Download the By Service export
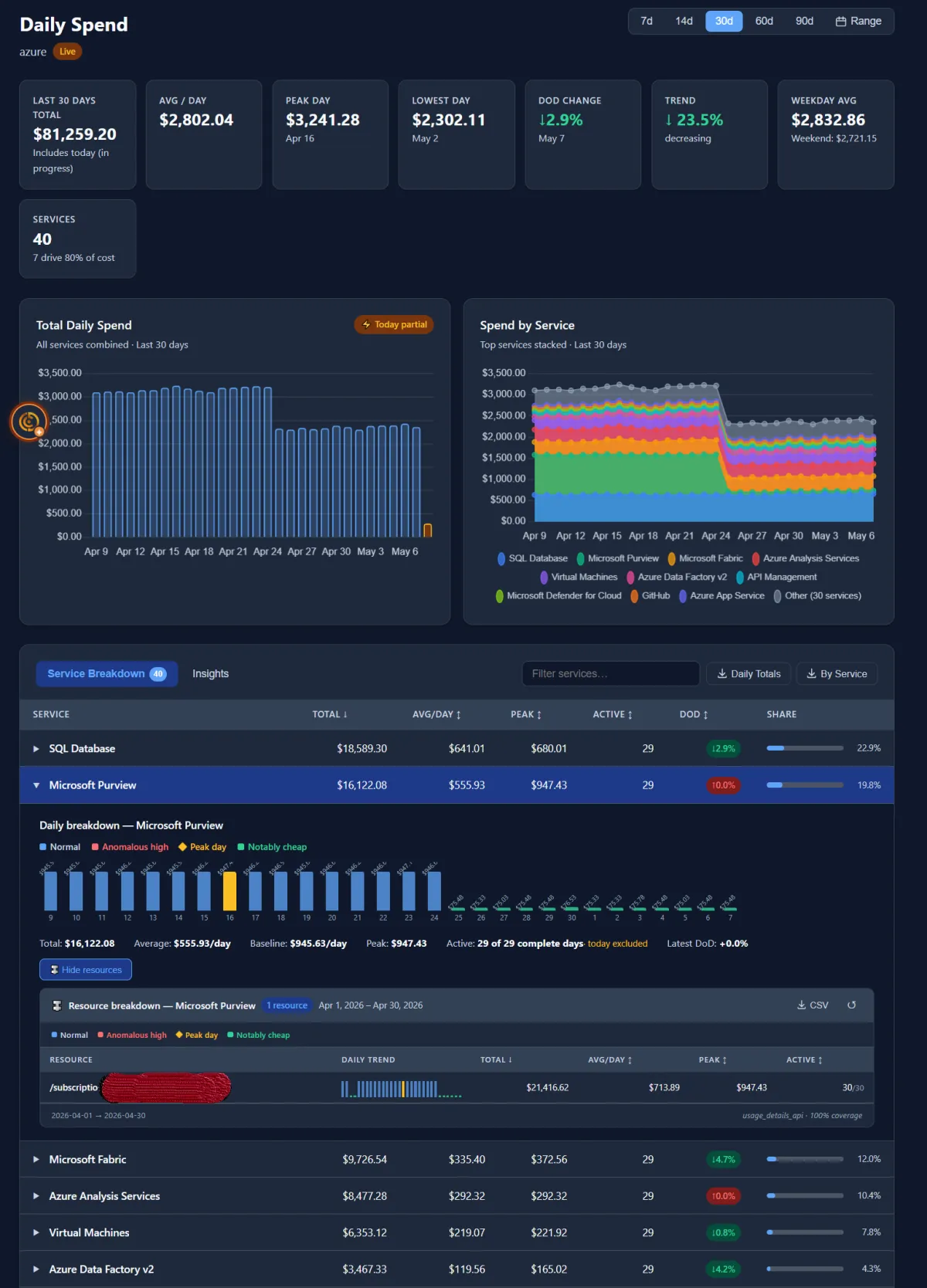Viewport: 927px width, 1288px height. [x=837, y=673]
